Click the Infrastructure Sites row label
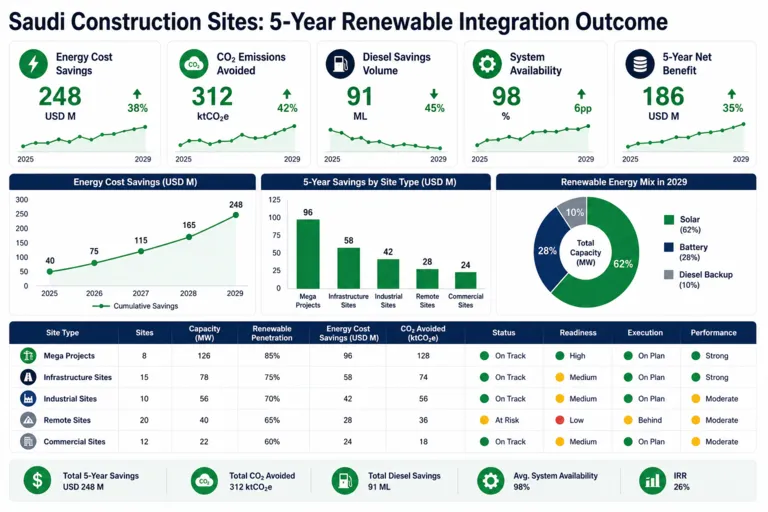Screen dimensions: 768x512 tap(77, 377)
